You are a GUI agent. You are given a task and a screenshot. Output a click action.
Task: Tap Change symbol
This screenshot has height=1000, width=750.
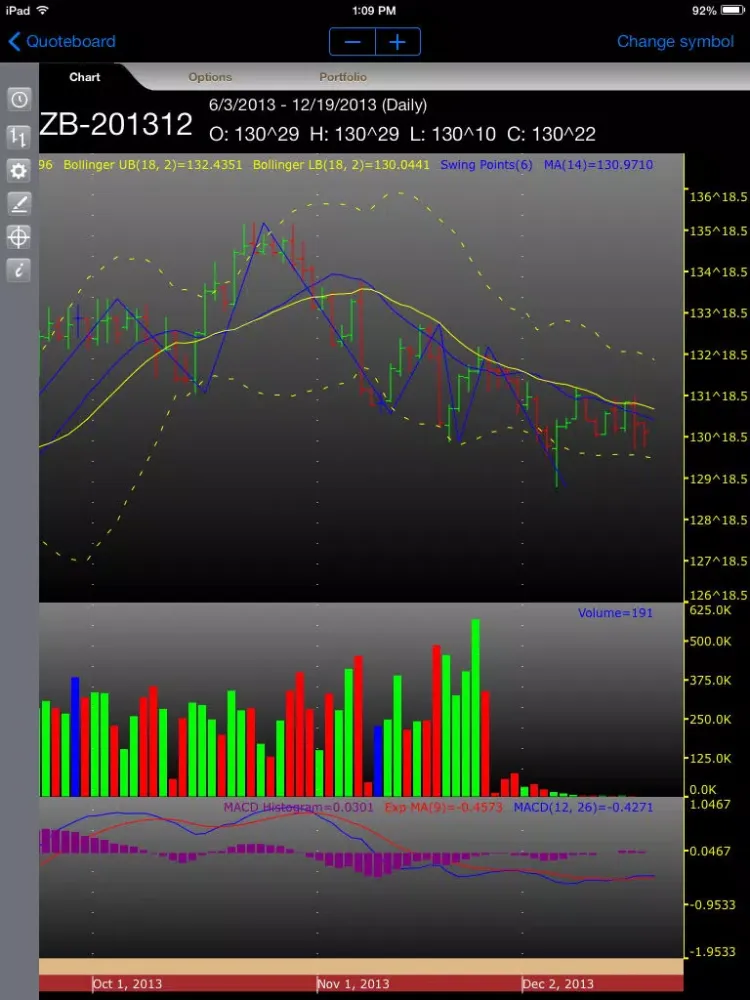[675, 41]
